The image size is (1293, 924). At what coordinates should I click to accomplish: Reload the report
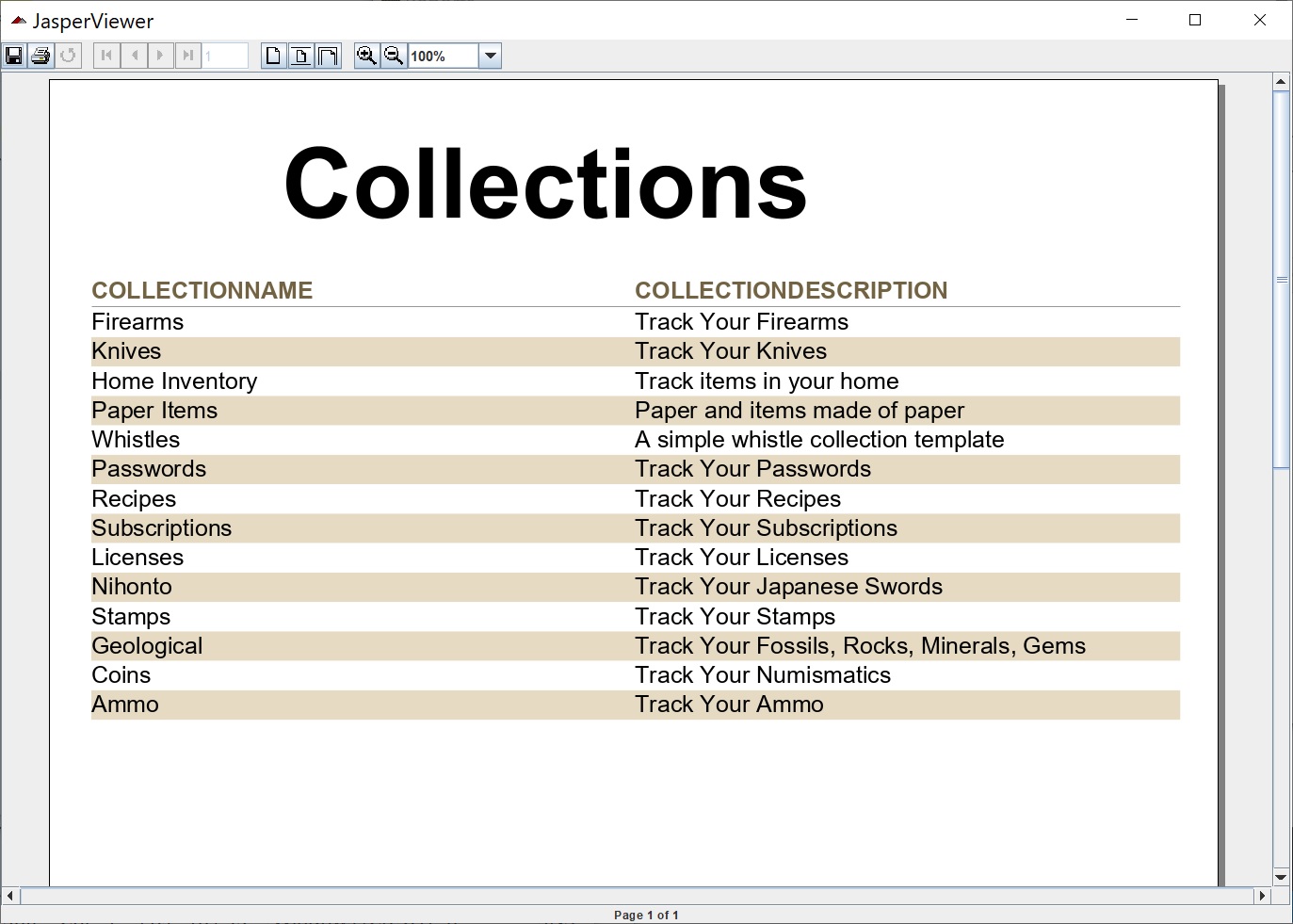tap(67, 56)
